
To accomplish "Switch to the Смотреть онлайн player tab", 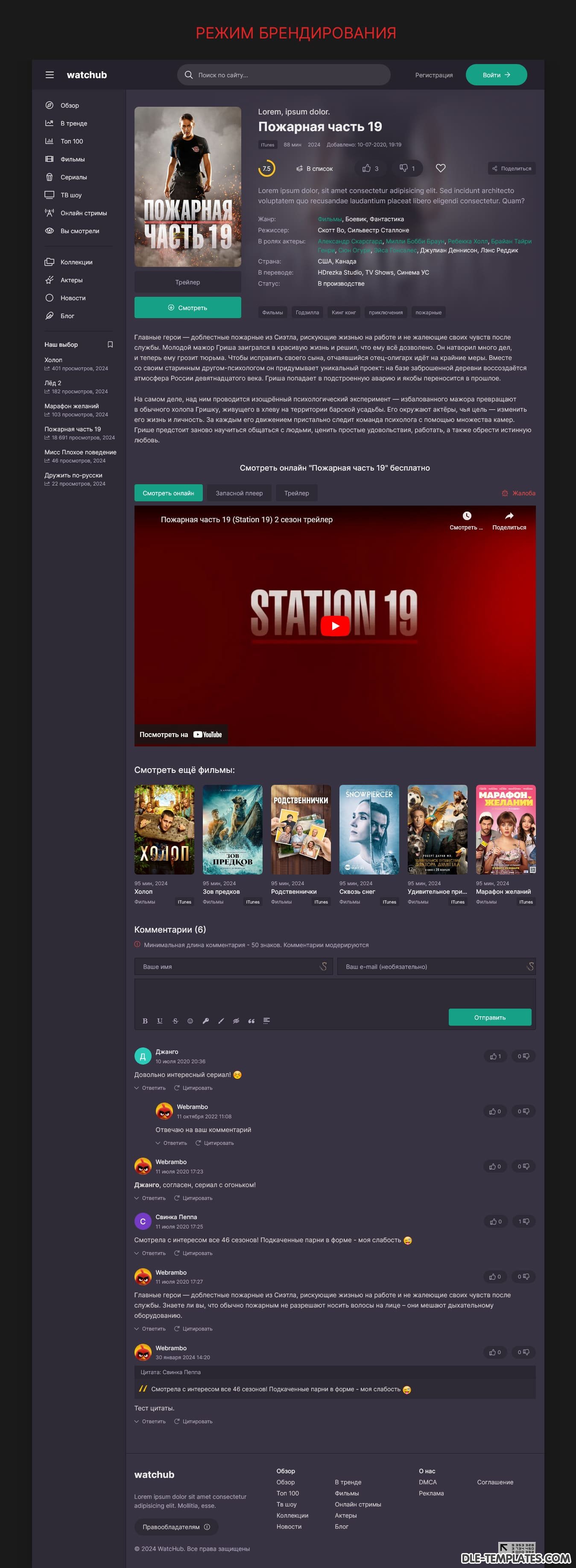I will pyautogui.click(x=168, y=493).
